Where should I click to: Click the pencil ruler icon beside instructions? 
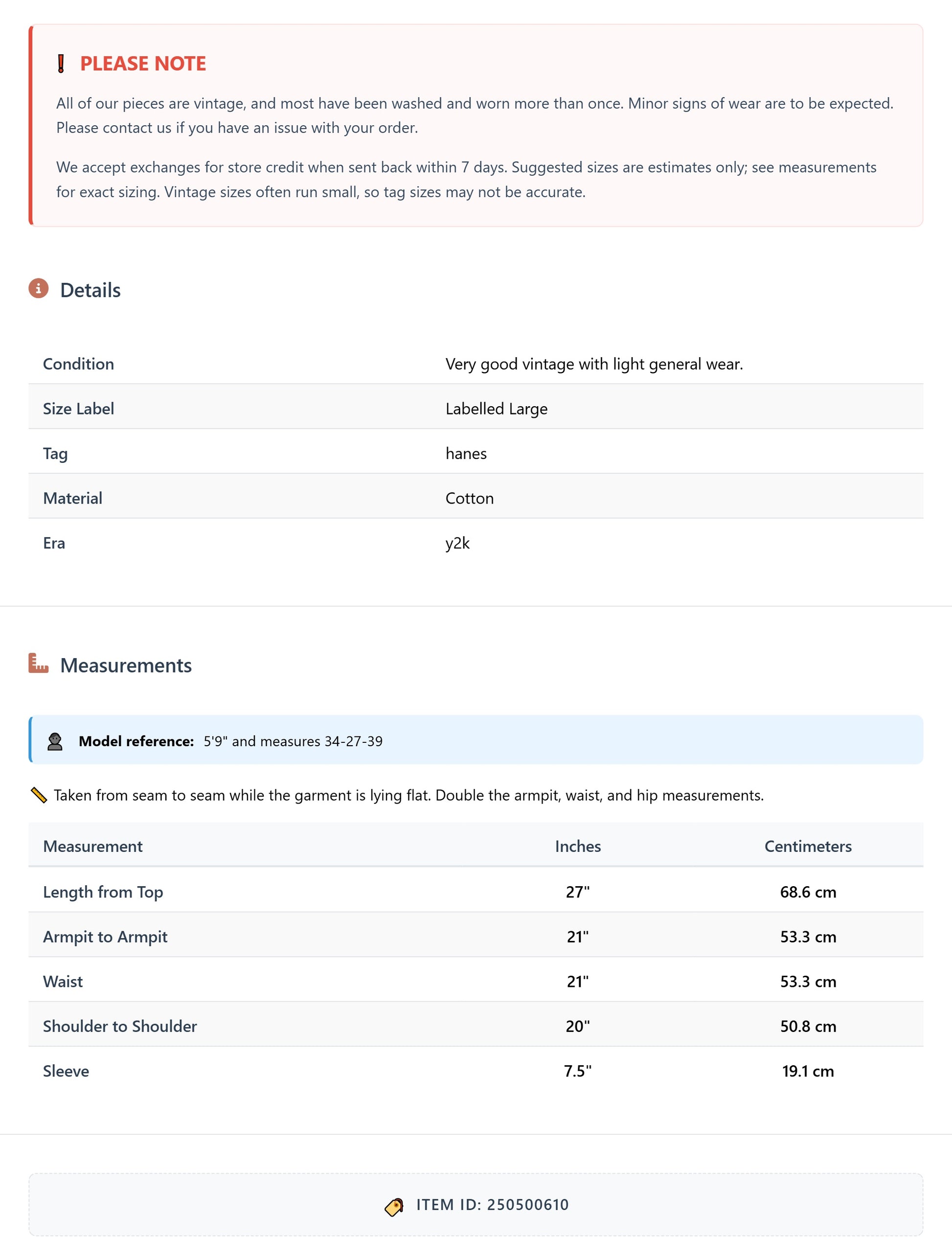coord(39,795)
